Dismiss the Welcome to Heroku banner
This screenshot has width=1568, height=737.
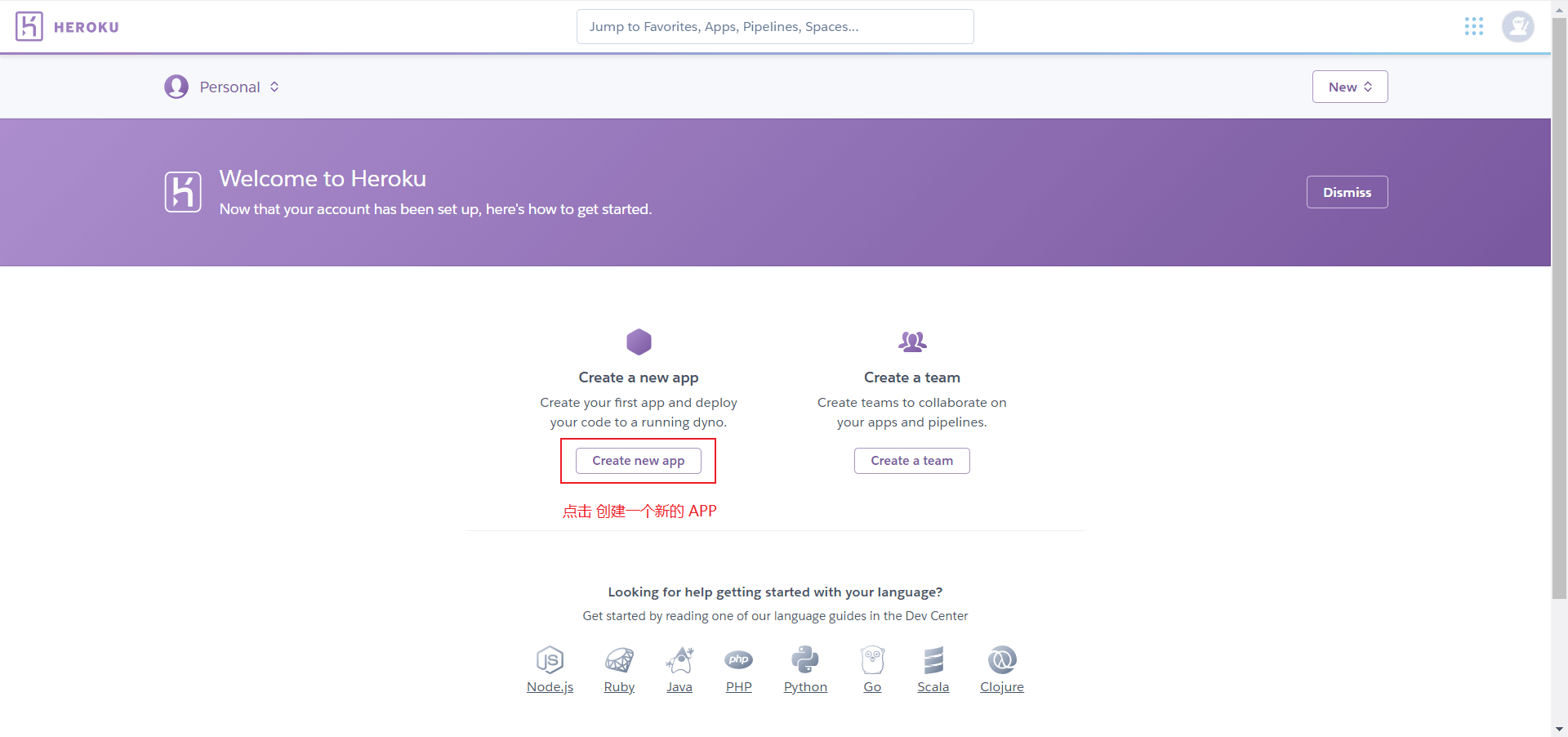pos(1347,192)
